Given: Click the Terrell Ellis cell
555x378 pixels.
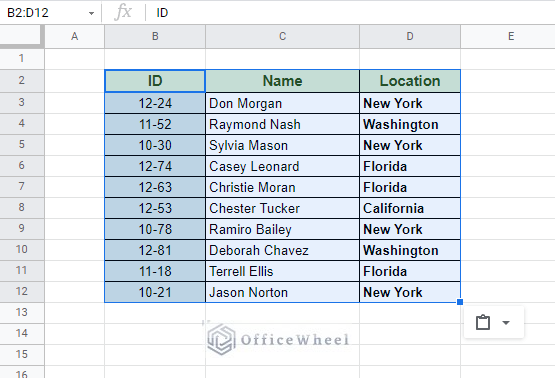Looking at the screenshot, I should (x=282, y=271).
